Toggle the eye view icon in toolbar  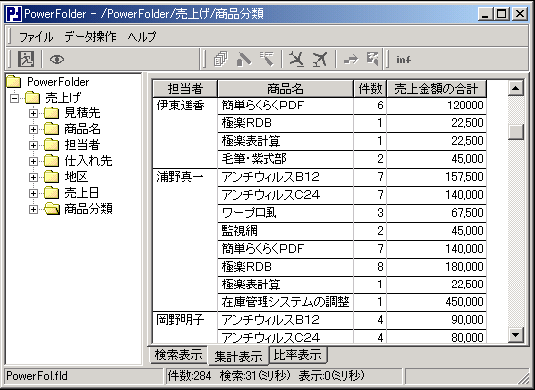point(57,59)
